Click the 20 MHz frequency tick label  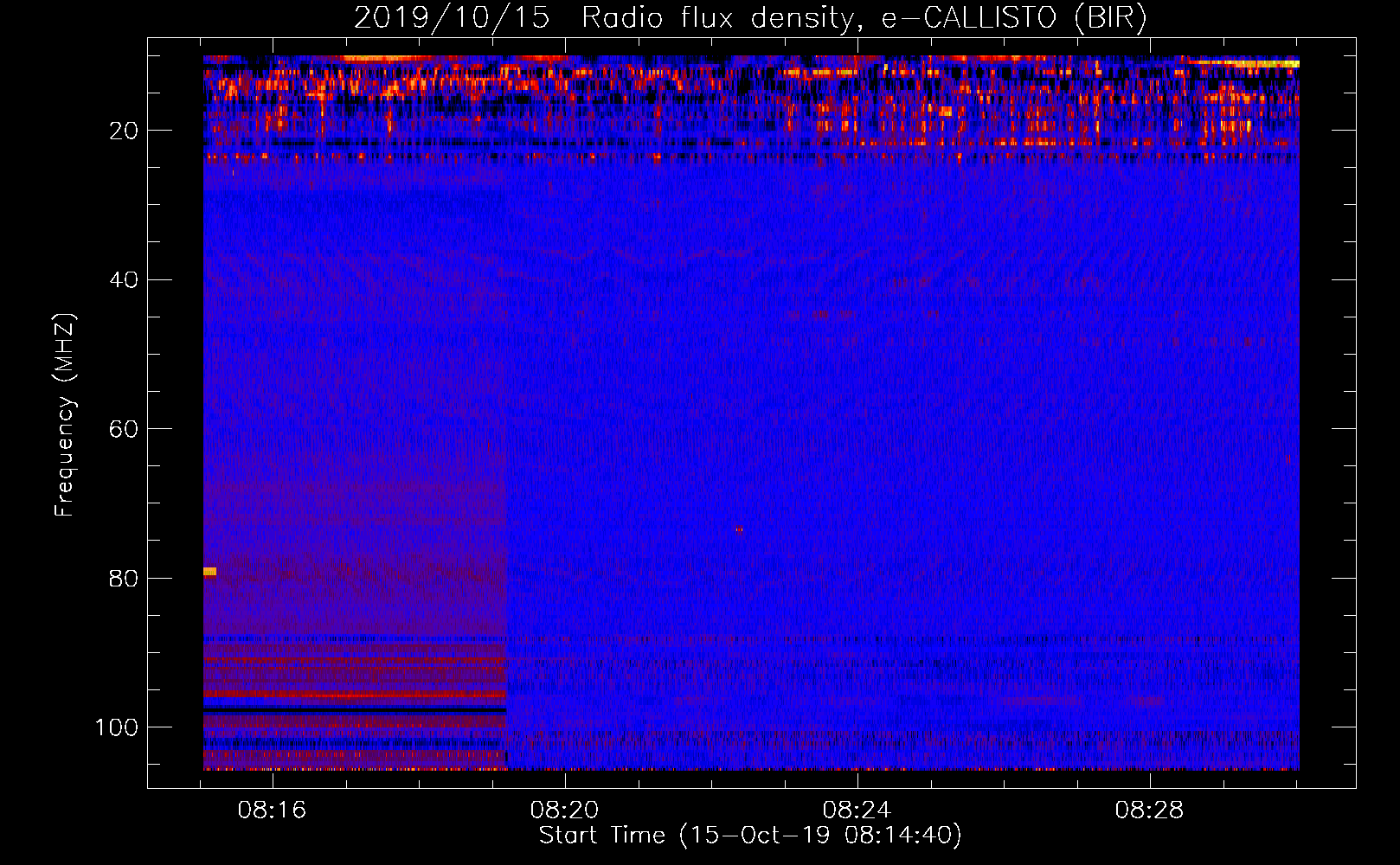124,131
